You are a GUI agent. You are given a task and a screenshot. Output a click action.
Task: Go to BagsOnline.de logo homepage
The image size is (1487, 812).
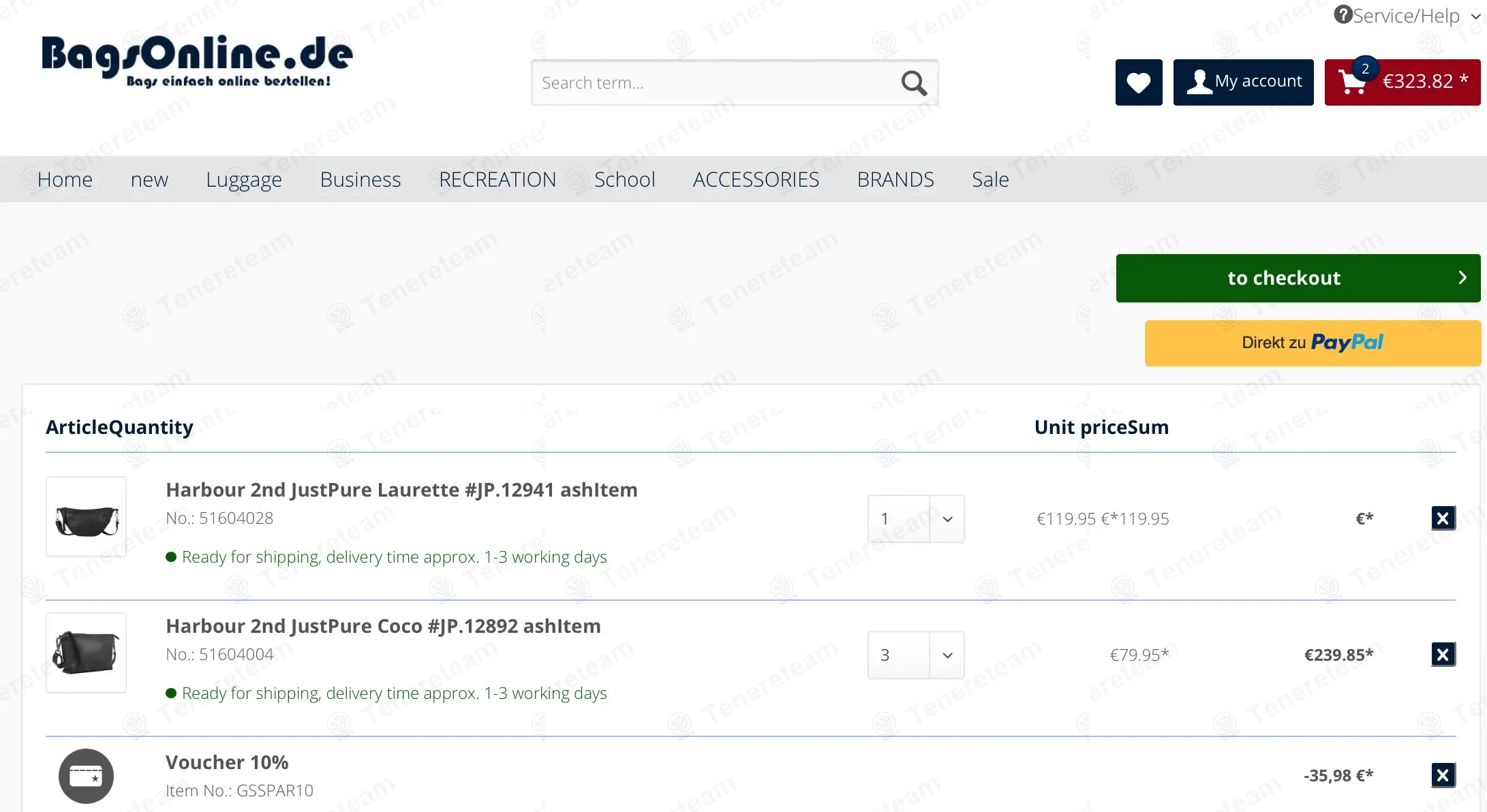tap(197, 61)
